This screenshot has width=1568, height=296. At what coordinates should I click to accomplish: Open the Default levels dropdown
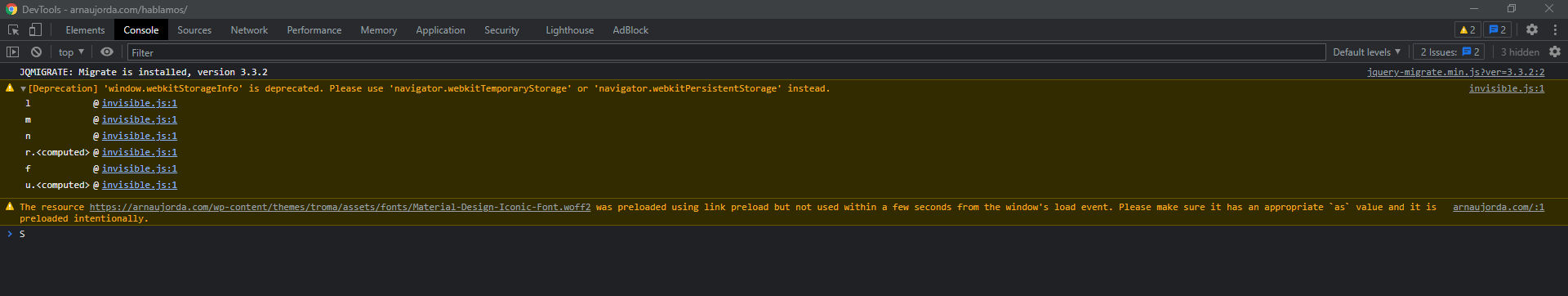click(x=1366, y=52)
